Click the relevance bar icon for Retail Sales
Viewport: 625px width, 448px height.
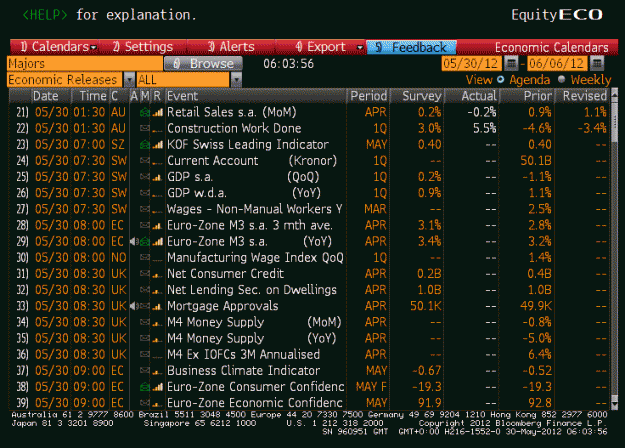coord(158,113)
